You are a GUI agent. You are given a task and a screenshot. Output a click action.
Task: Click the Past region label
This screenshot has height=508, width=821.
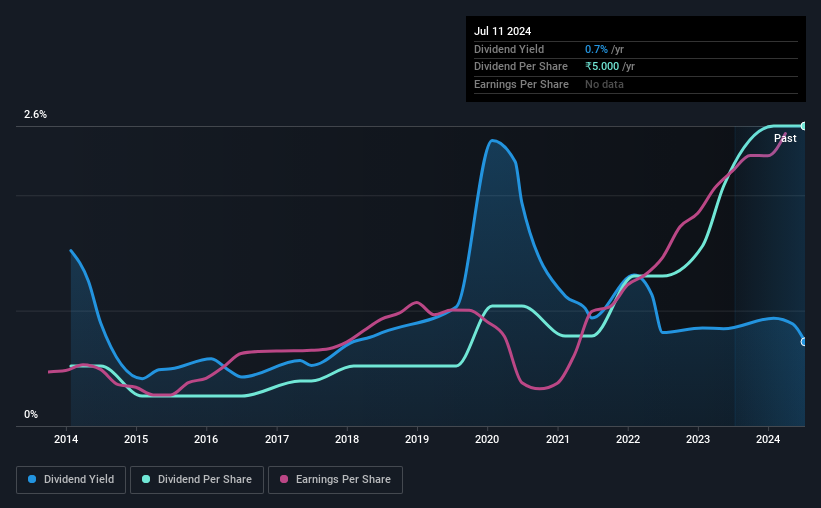click(785, 138)
